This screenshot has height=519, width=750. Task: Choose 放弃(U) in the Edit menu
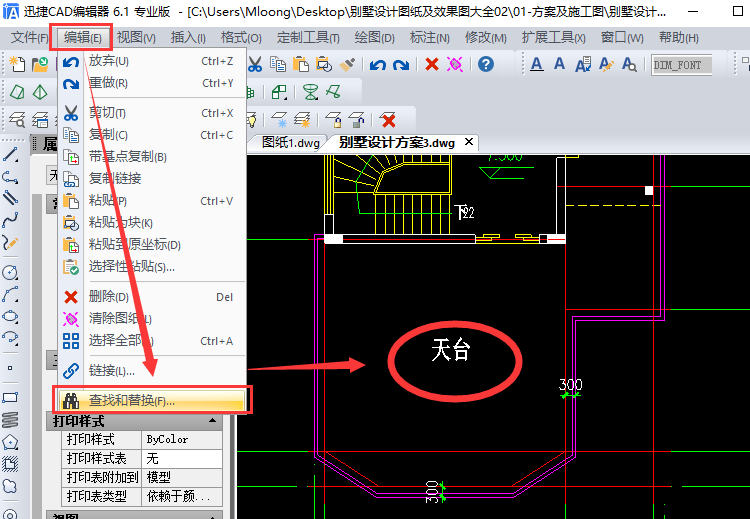tap(152, 61)
